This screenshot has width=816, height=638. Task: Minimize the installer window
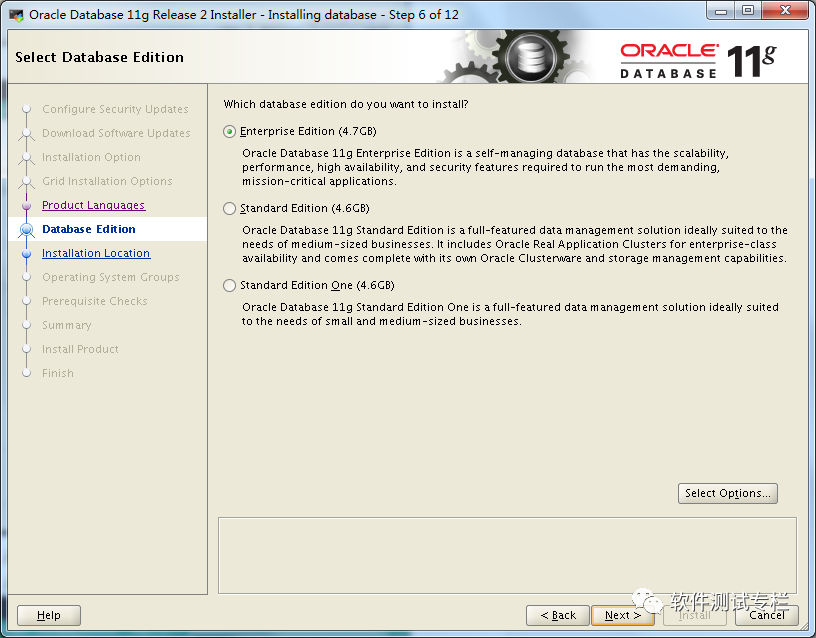tap(721, 11)
